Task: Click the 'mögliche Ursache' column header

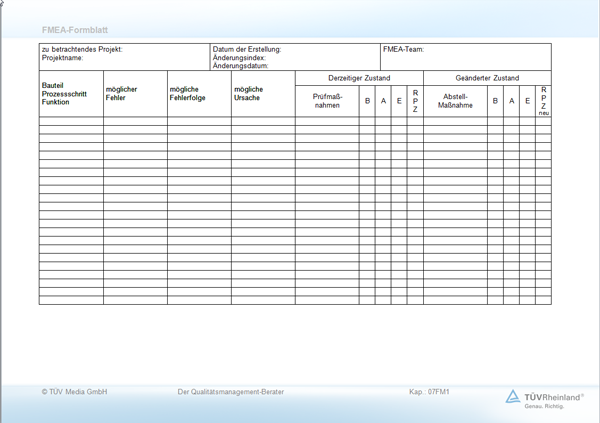Action: point(249,93)
